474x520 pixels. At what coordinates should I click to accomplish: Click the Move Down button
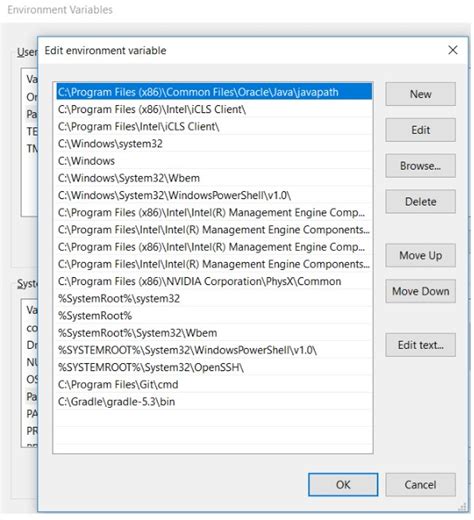pos(420,291)
